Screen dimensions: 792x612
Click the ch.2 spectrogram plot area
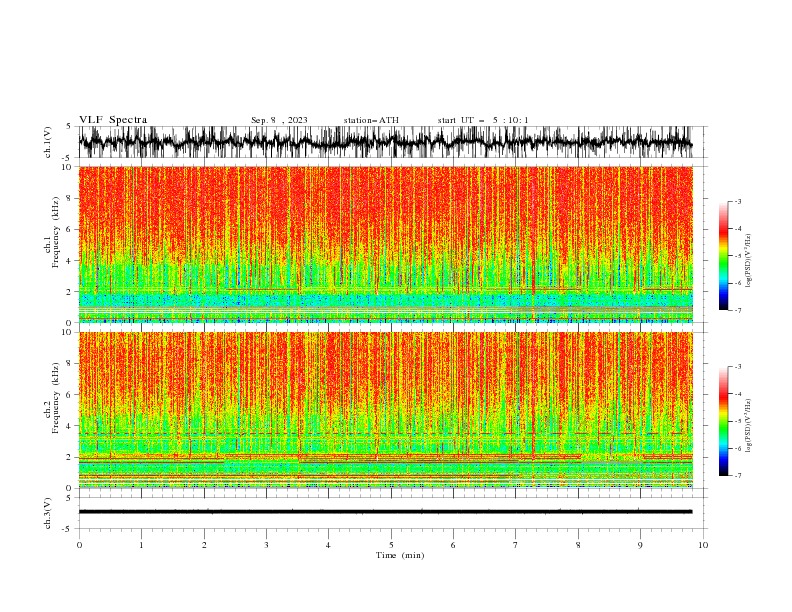(385, 410)
